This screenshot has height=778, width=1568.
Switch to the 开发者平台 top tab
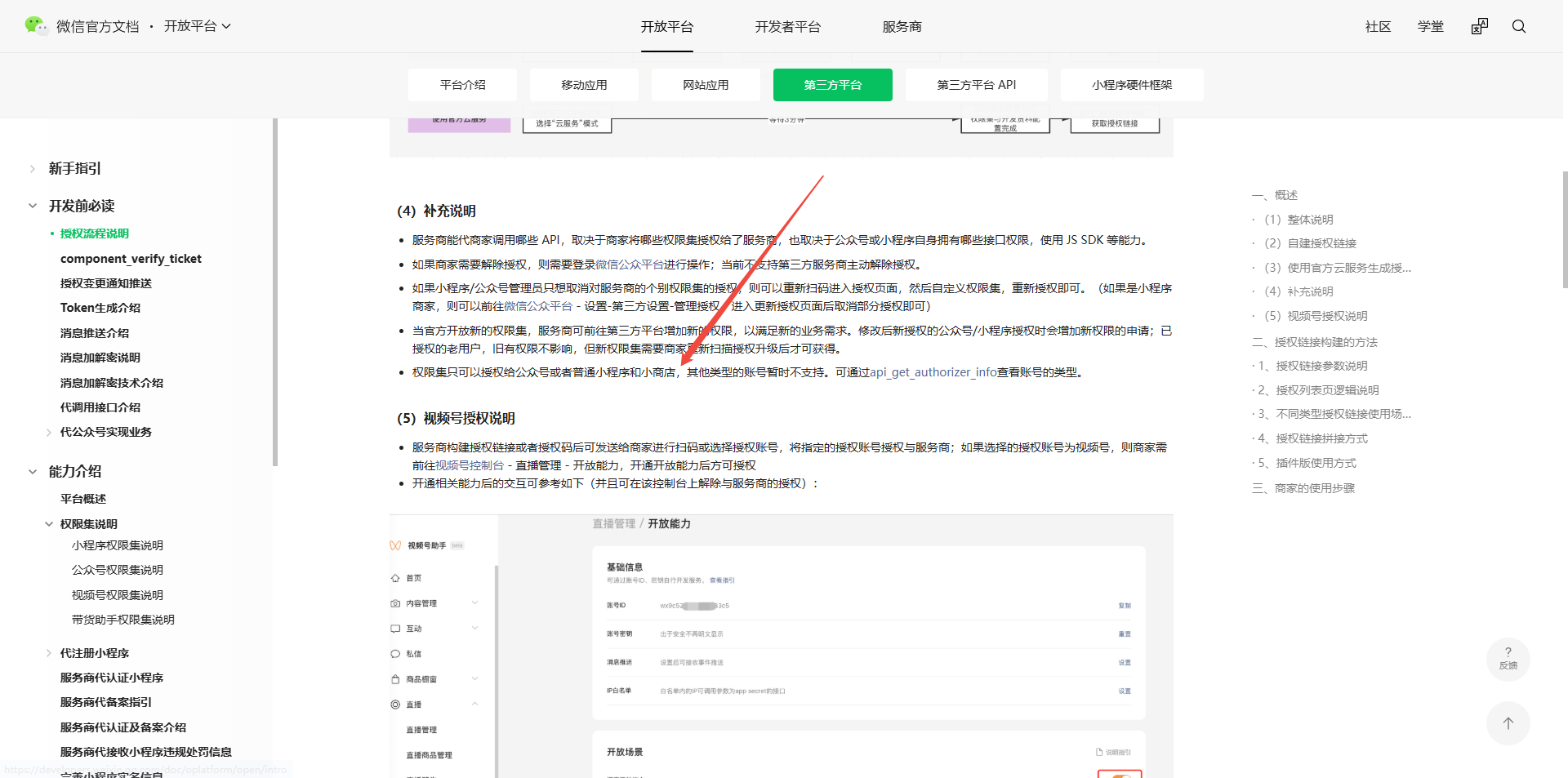787,26
